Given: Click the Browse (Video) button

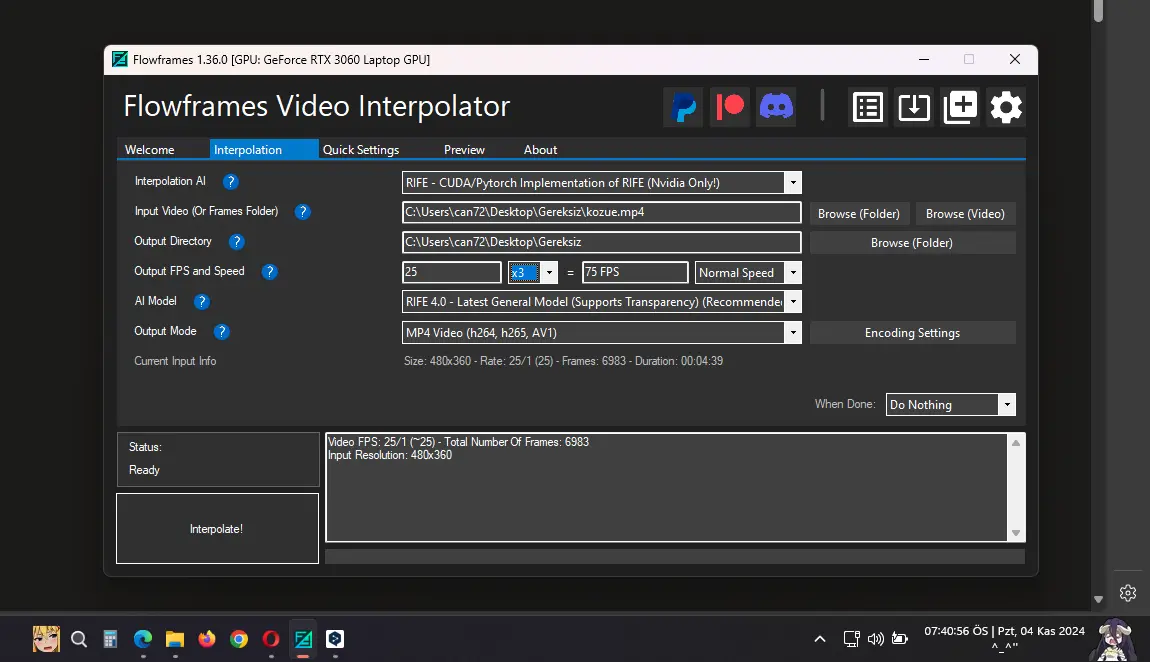Looking at the screenshot, I should coord(965,213).
